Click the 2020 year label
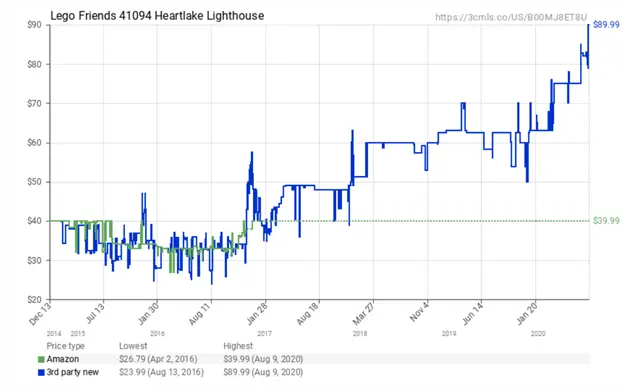 coord(538,334)
